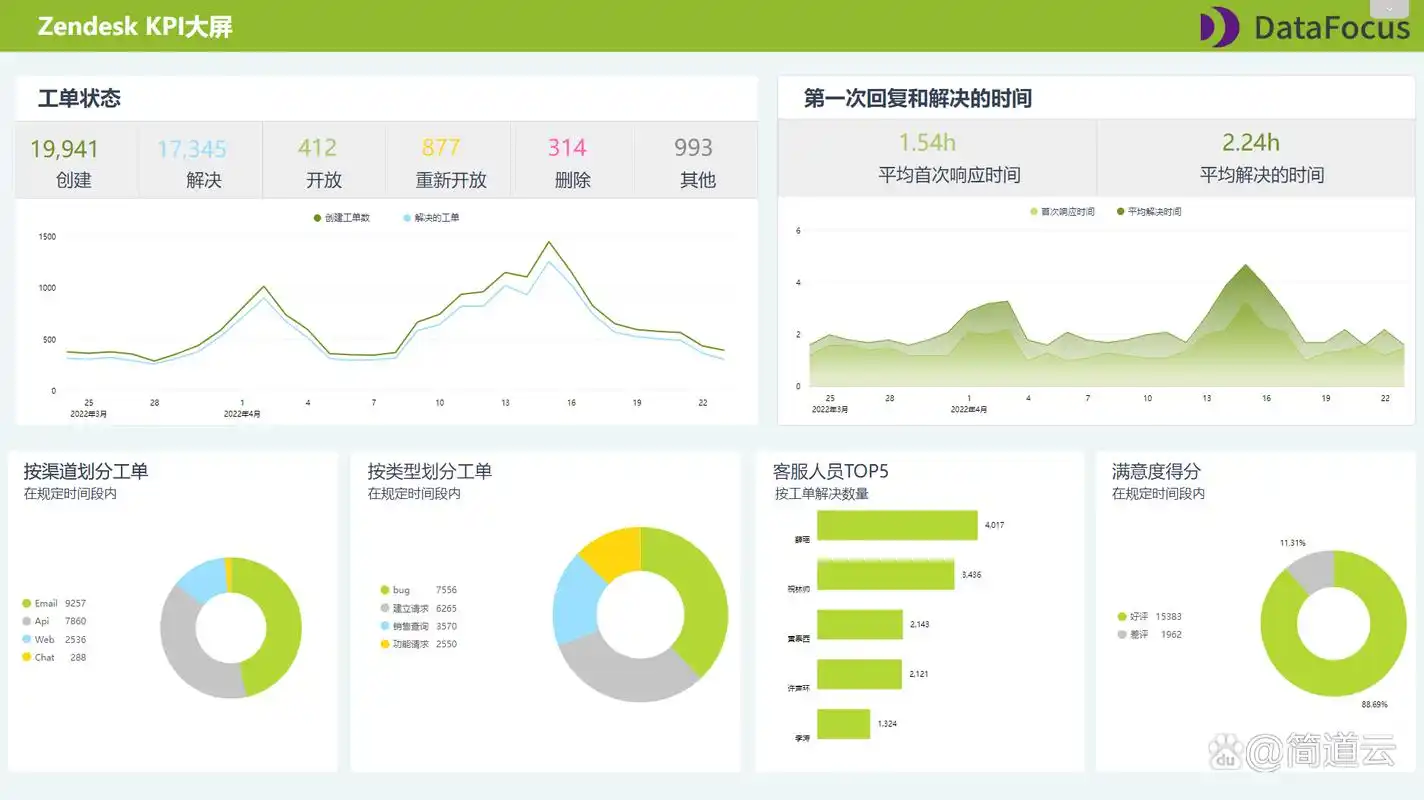
Task: Click the 2.24h 平均解决的时间 card
Action: click(x=1256, y=158)
